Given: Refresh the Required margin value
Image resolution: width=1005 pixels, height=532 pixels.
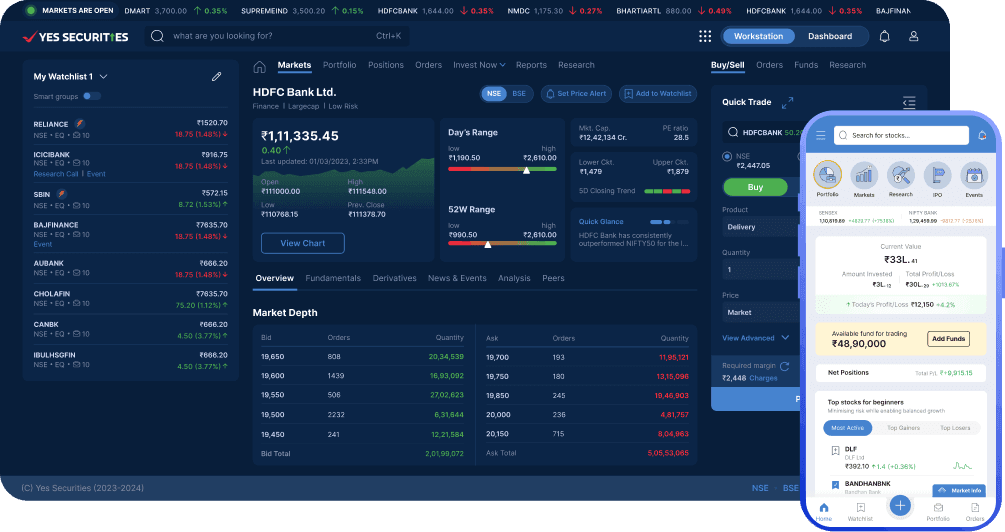Looking at the screenshot, I should tap(785, 366).
